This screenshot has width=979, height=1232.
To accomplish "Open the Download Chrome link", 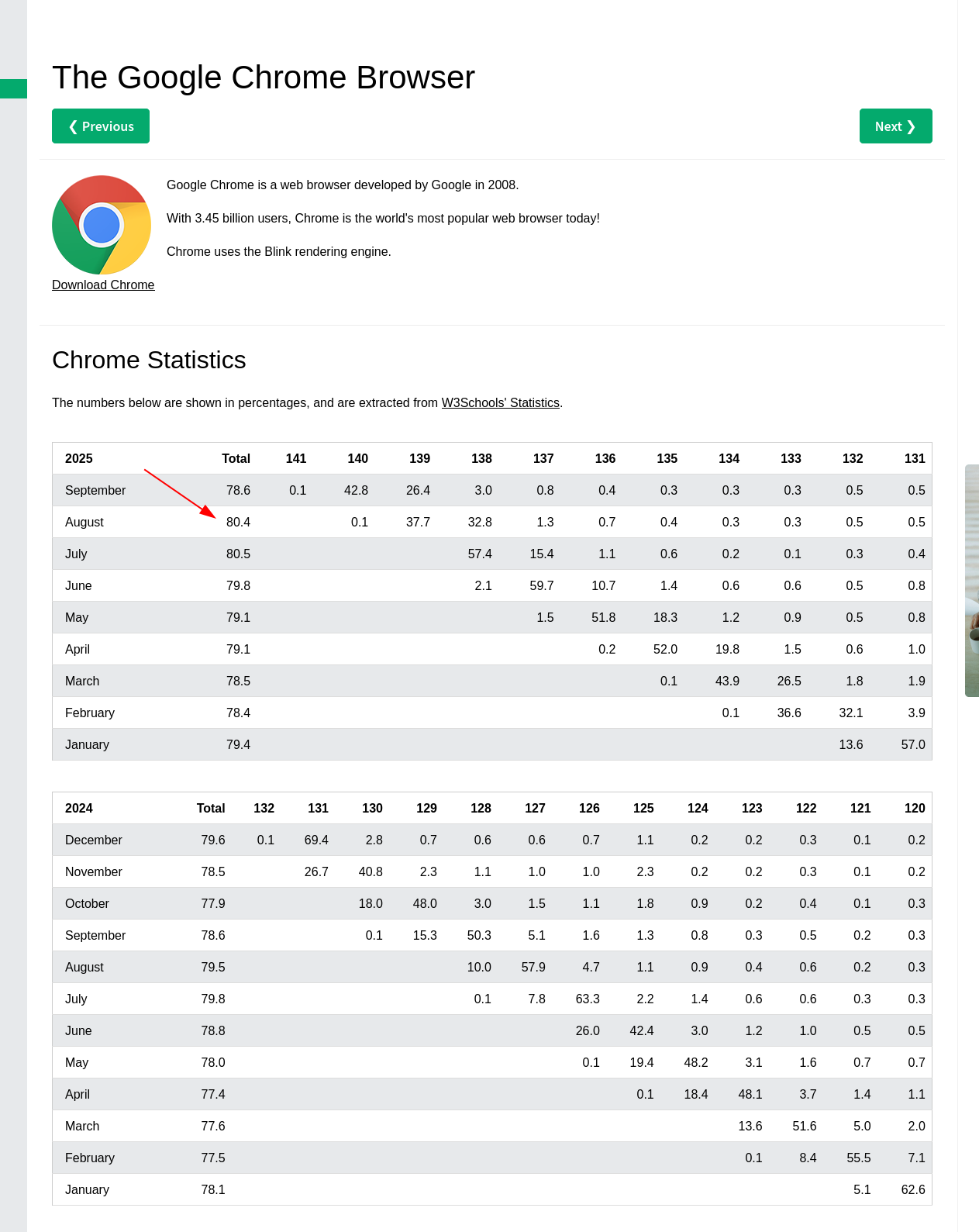I will click(x=103, y=285).
